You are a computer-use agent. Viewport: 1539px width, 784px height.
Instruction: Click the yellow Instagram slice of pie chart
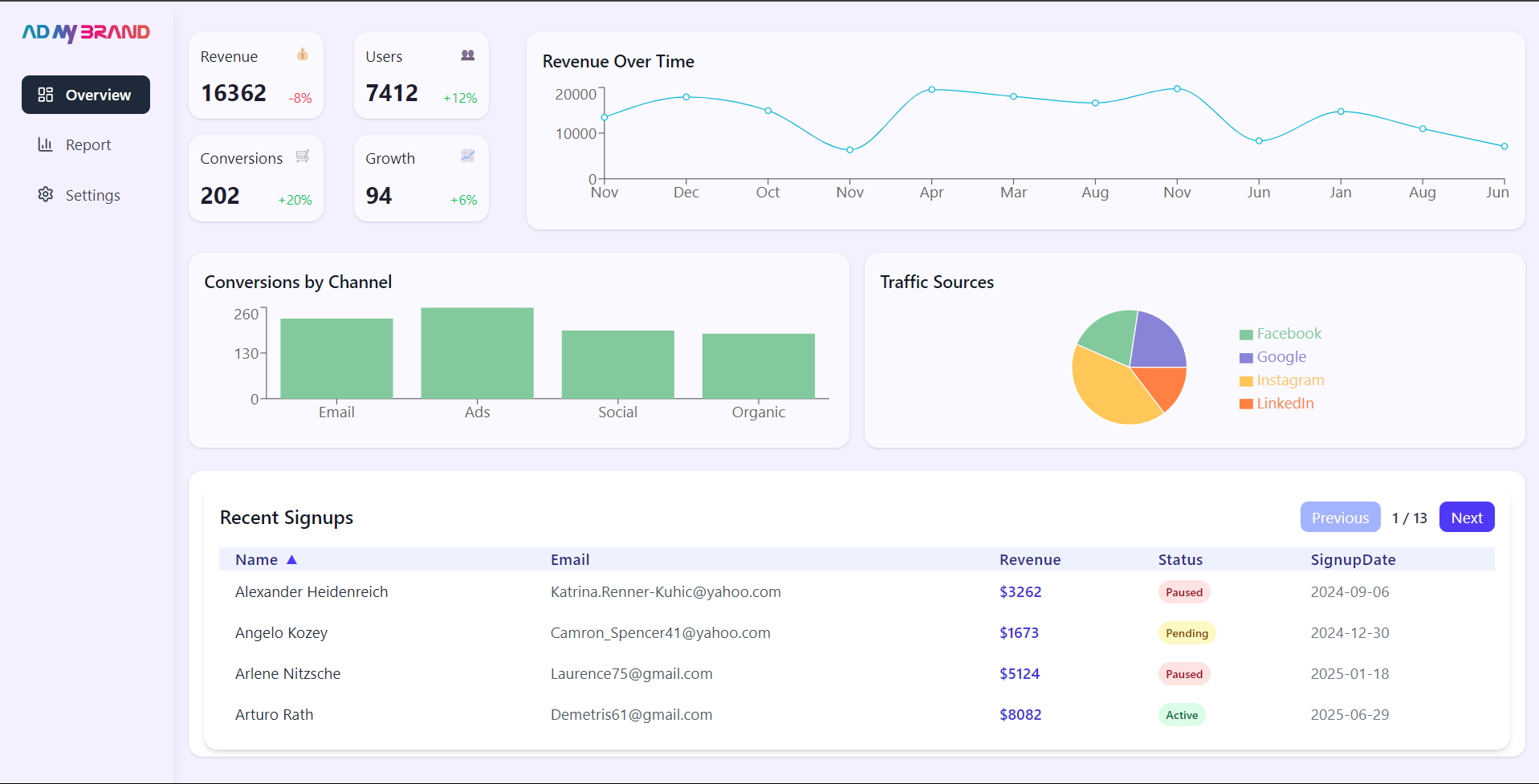[x=1112, y=389]
